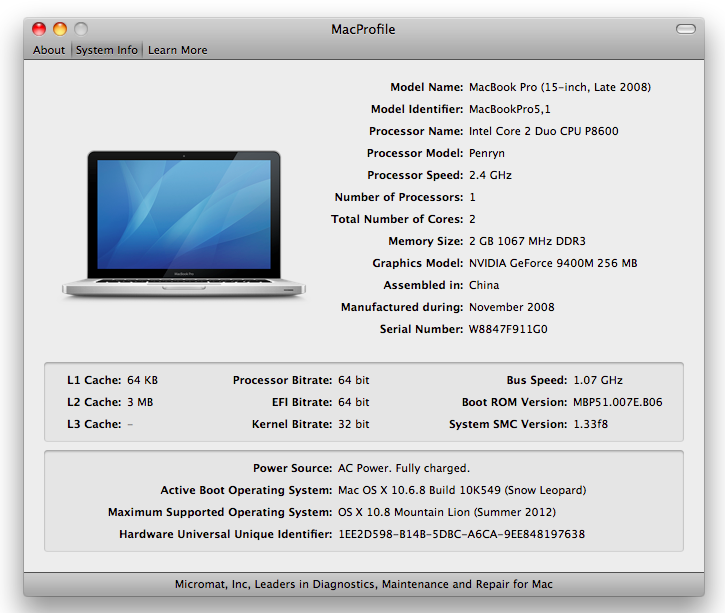This screenshot has width=725, height=613.
Task: Click the MacBook Pro laptop image
Action: pyautogui.click(x=184, y=224)
